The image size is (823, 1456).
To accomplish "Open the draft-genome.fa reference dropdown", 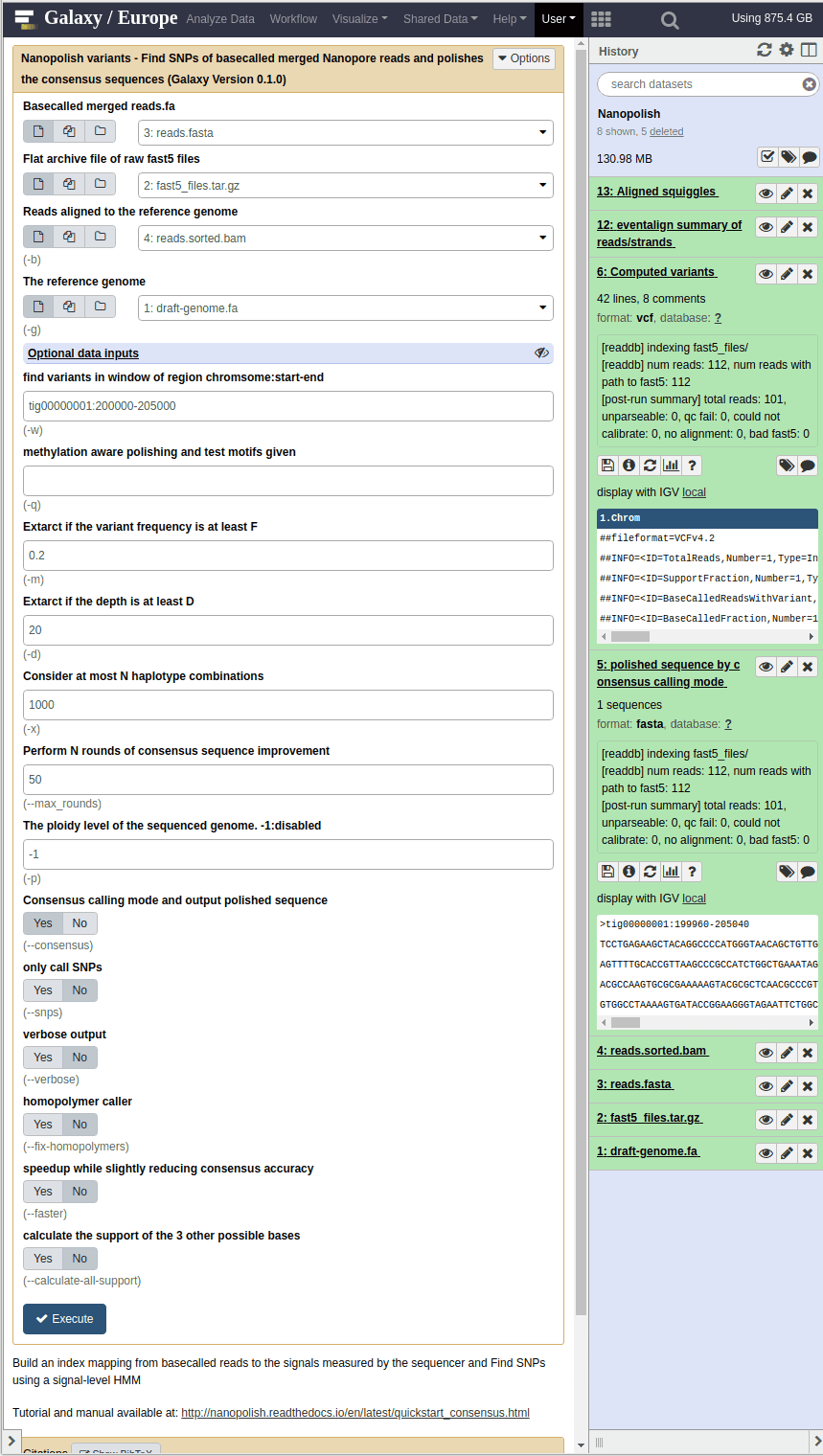I will (346, 308).
